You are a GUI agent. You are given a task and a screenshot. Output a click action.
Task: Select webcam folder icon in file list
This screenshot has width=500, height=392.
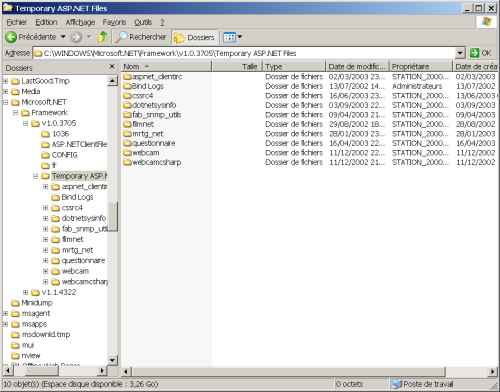(x=128, y=153)
